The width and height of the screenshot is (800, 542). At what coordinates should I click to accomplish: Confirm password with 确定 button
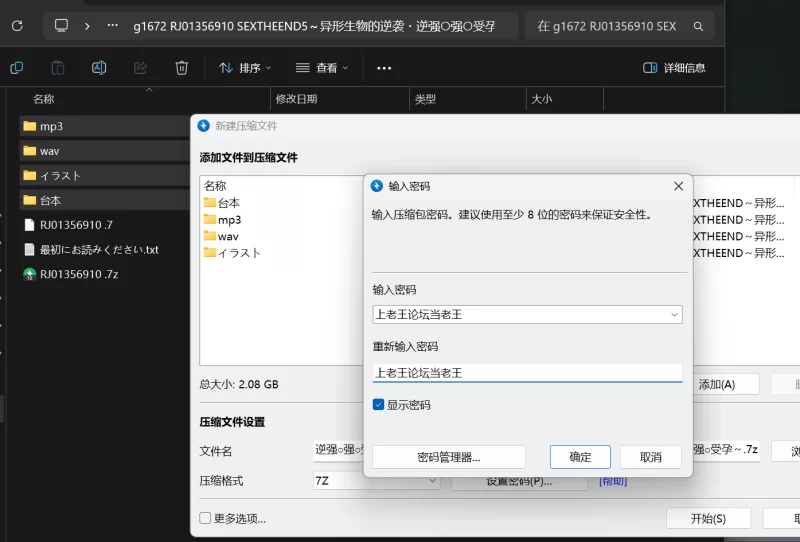coord(580,457)
